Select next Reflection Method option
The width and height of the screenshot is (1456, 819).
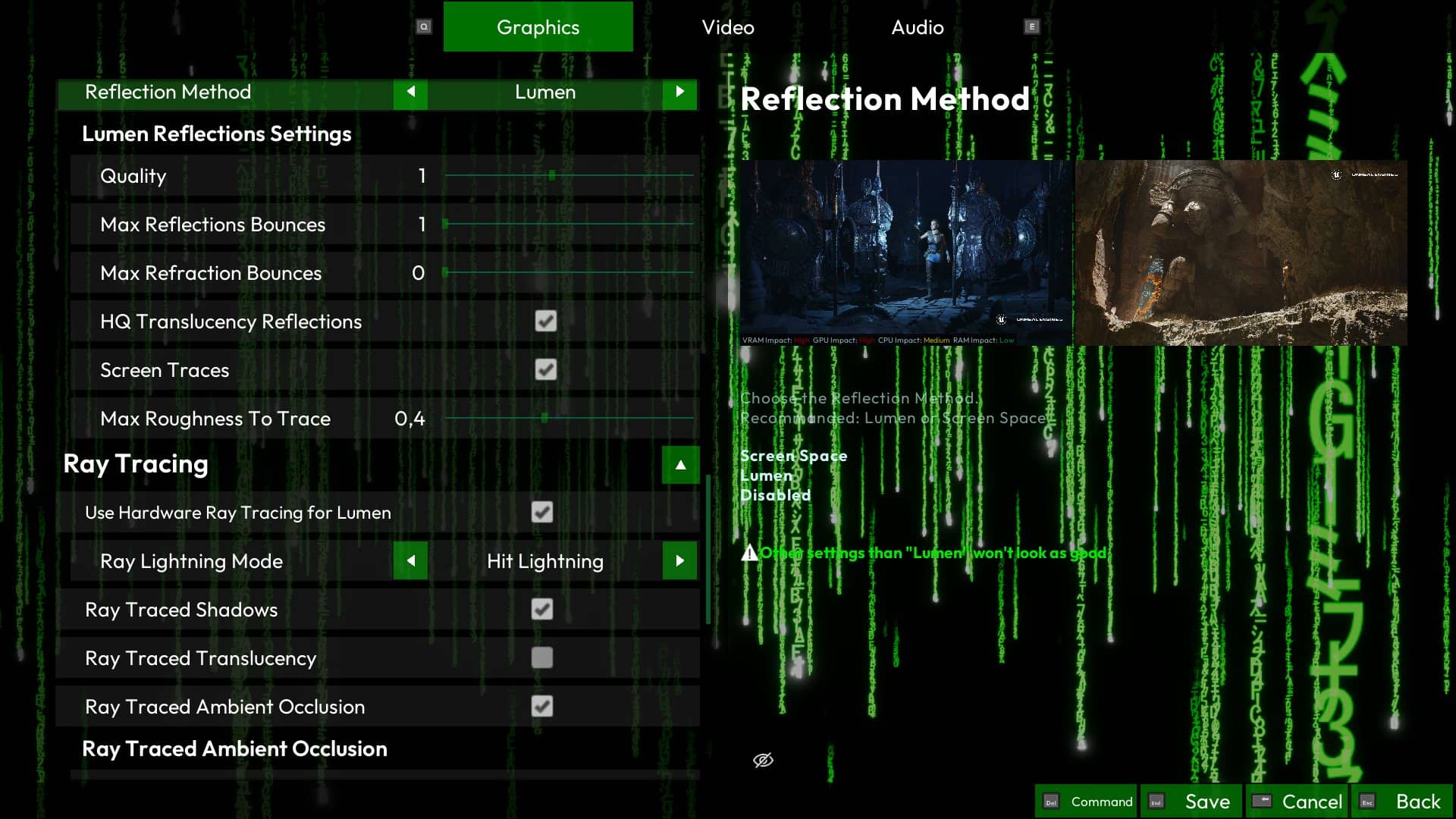tap(680, 93)
